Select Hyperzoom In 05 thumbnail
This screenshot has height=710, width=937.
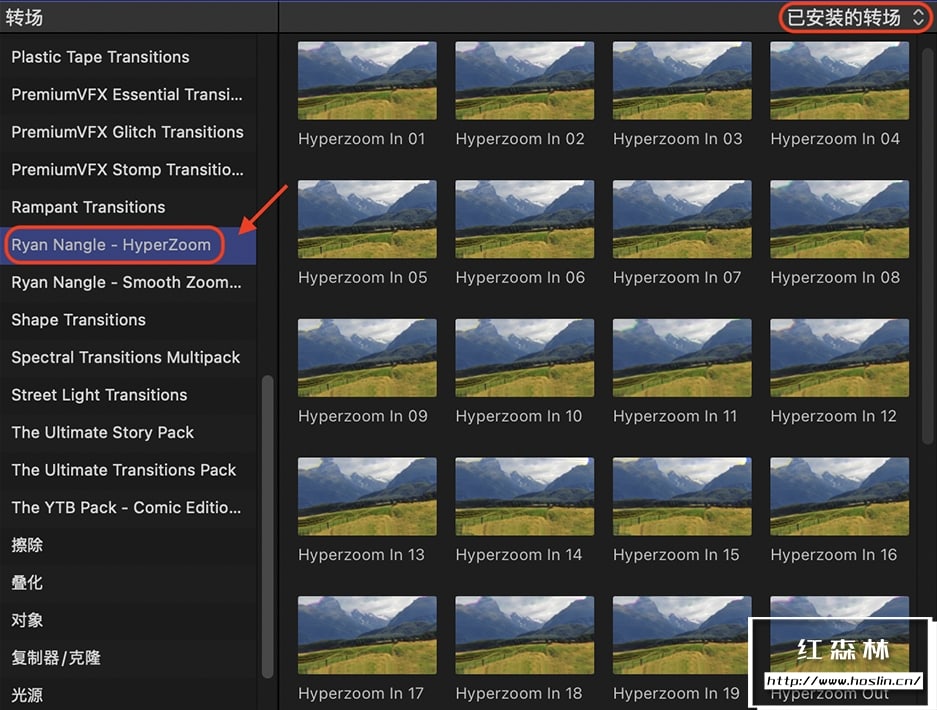(367, 219)
